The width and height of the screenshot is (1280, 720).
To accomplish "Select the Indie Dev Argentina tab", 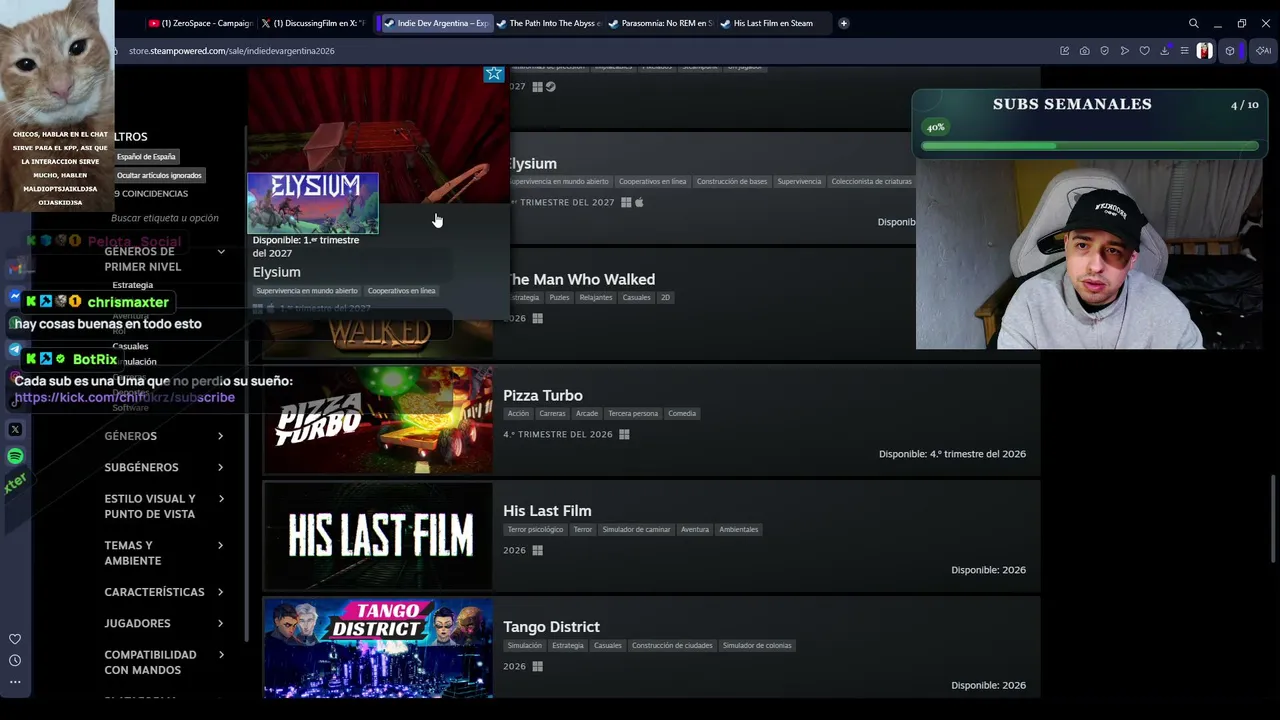I will (435, 23).
